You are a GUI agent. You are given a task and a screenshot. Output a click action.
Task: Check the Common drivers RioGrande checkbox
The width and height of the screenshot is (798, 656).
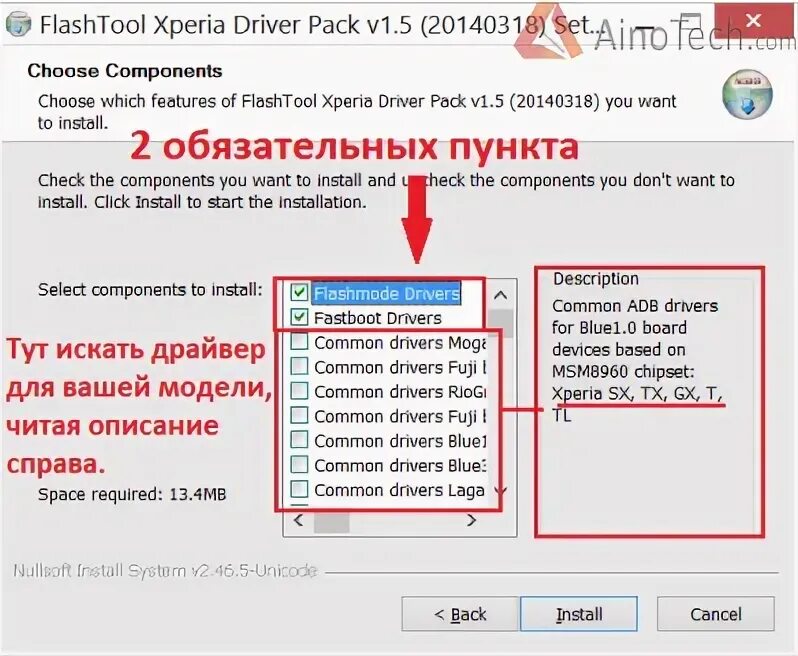(299, 391)
